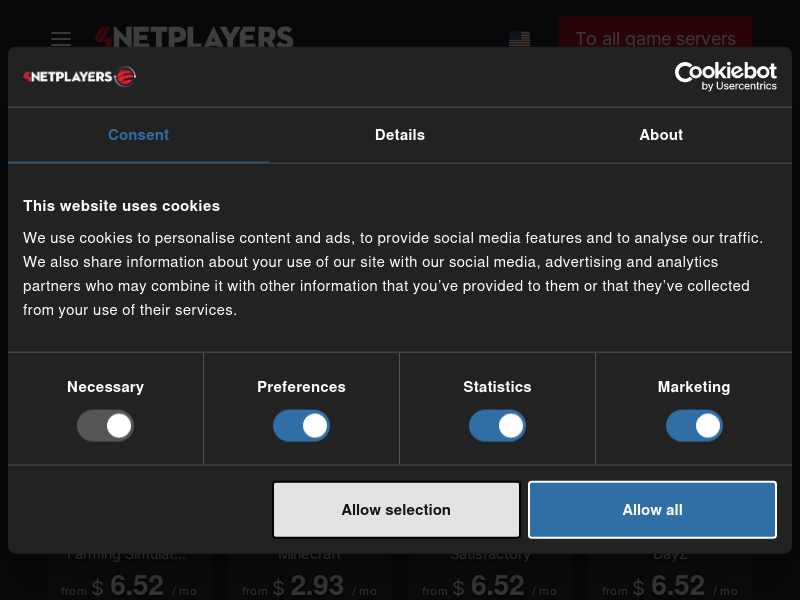Click the Allow selection button
The image size is (800, 600).
(396, 510)
